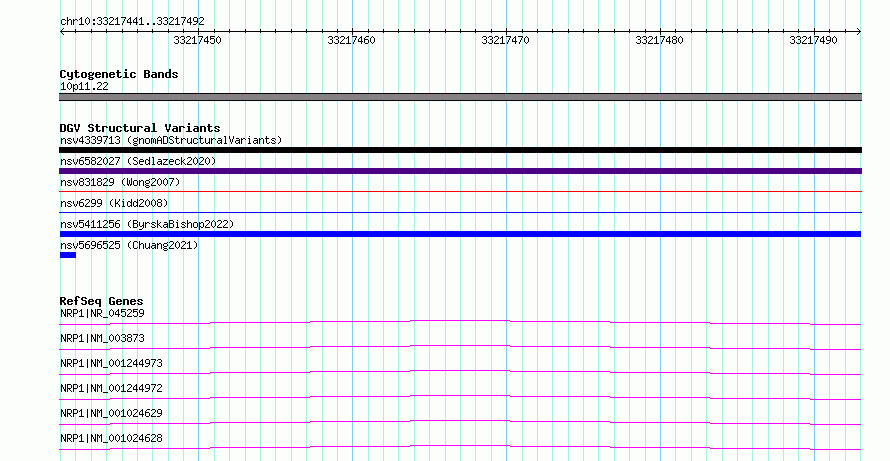
Task: Click the NRP1|NM_003873 transcript label
Action: point(102,338)
